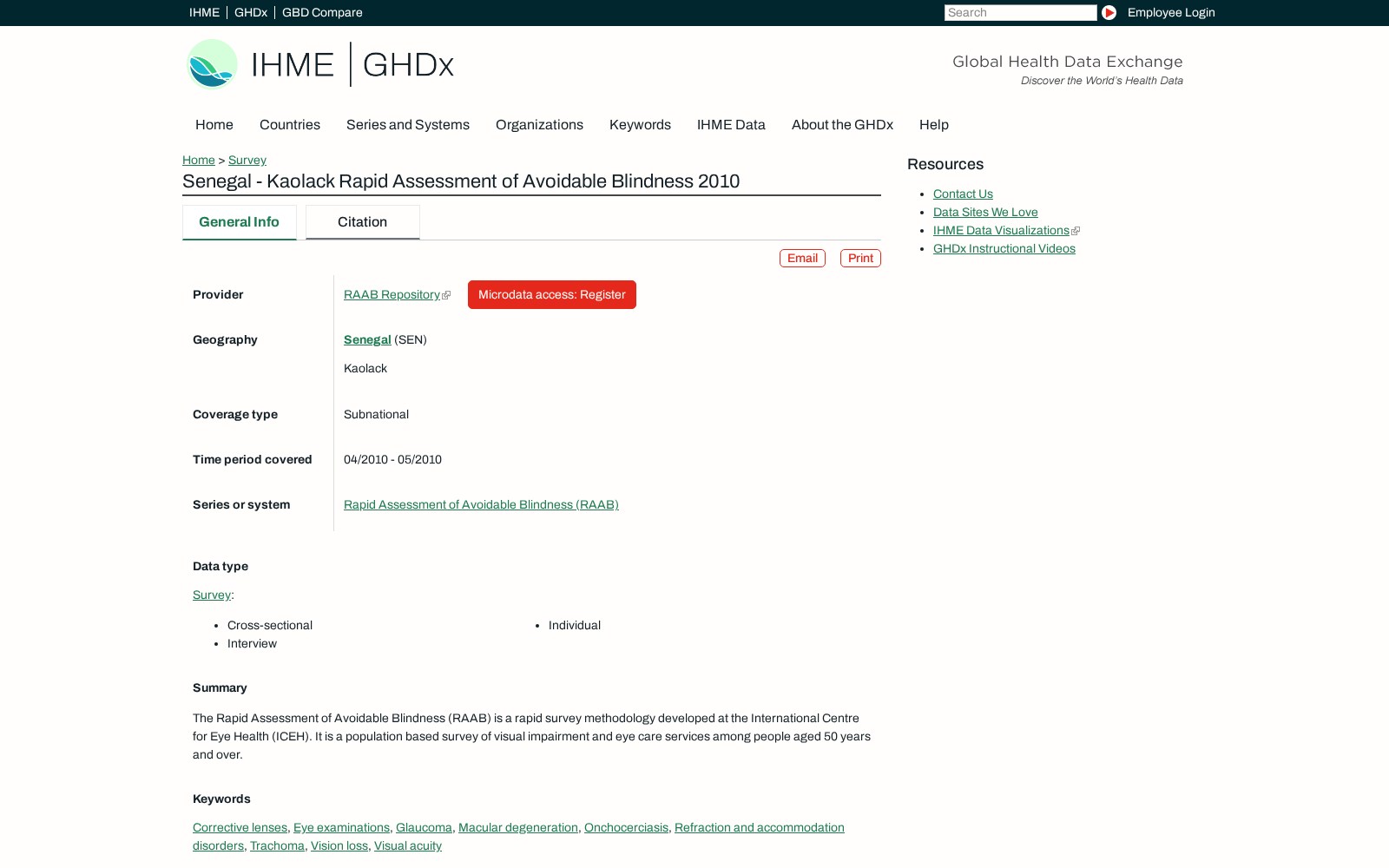Click the GHDx wordmark in the header
The height and width of the screenshot is (868, 1389).
tap(408, 65)
